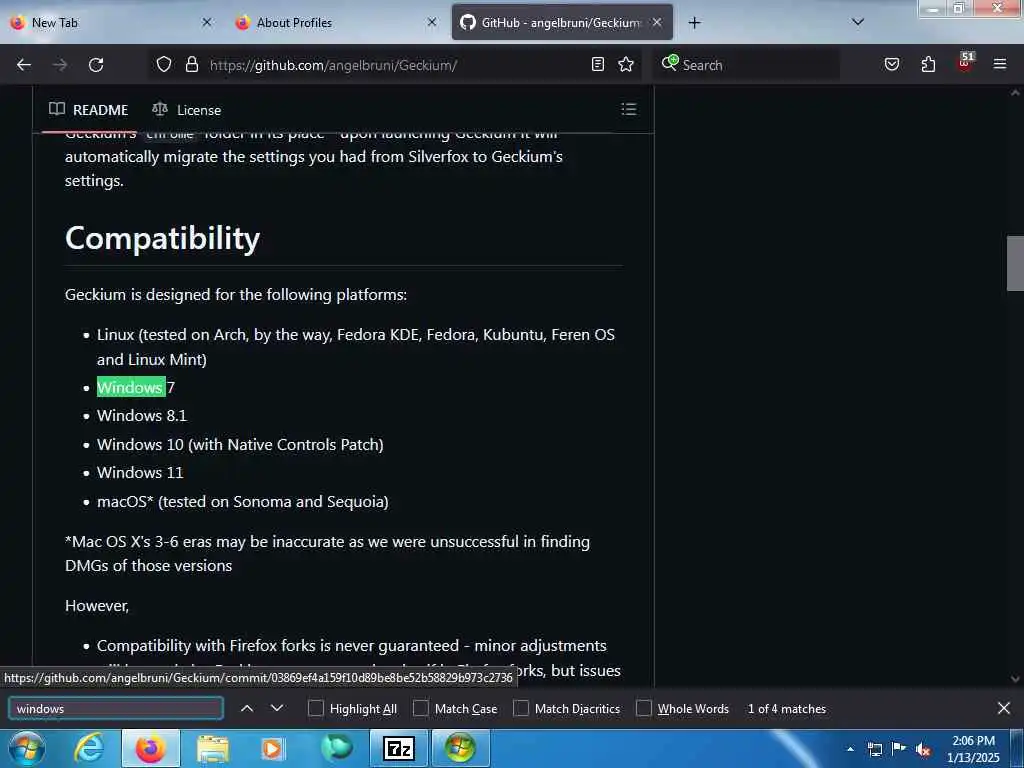
Task: Expand the list all tabs dropdown arrow
Action: pos(858,22)
